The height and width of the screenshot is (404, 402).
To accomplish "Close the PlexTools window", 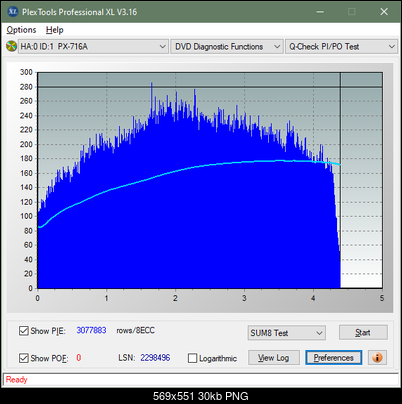I will tap(384, 12).
